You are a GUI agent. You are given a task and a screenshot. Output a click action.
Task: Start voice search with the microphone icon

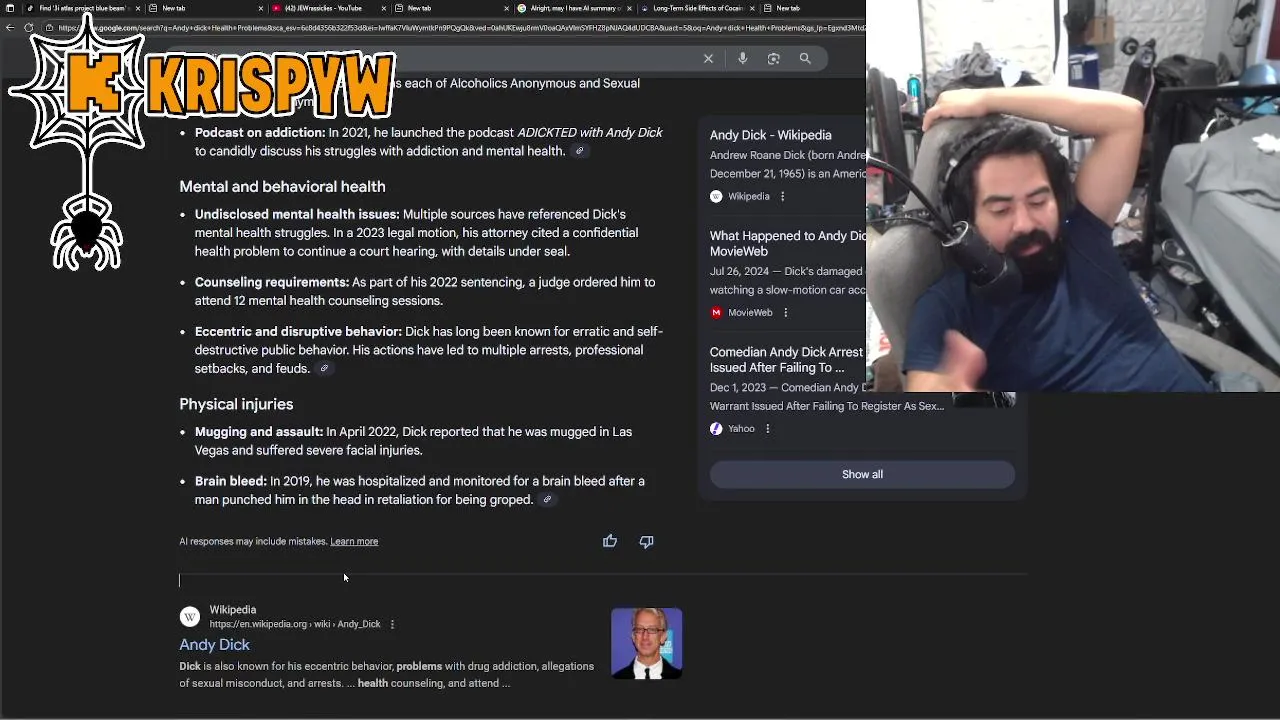tap(742, 59)
